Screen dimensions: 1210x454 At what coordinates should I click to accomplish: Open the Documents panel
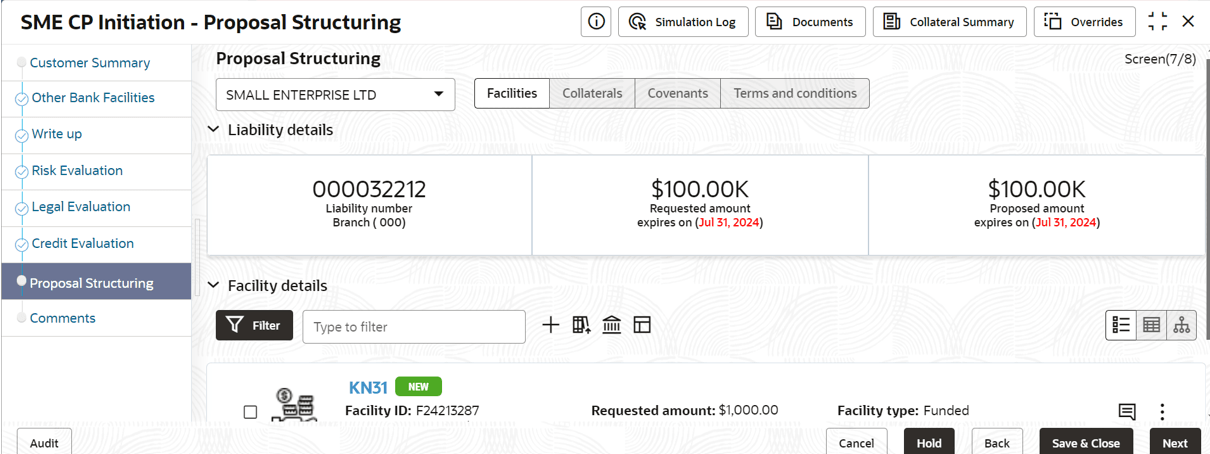coord(810,21)
